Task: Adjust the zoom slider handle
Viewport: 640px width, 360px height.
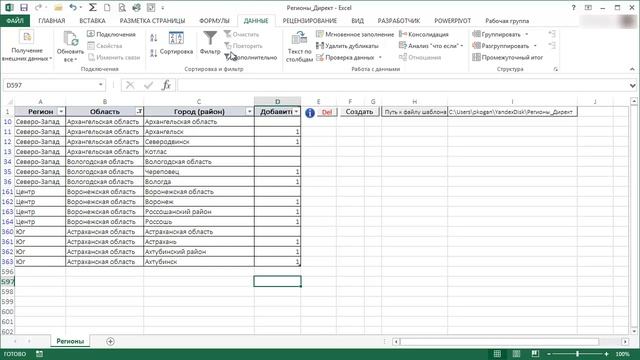Action: pos(577,354)
